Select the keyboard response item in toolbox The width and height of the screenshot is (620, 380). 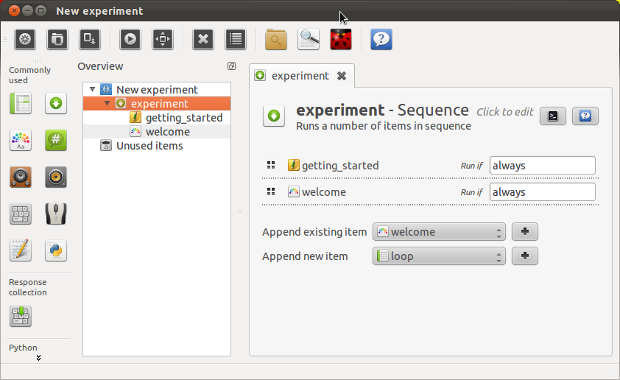pyautogui.click(x=21, y=214)
